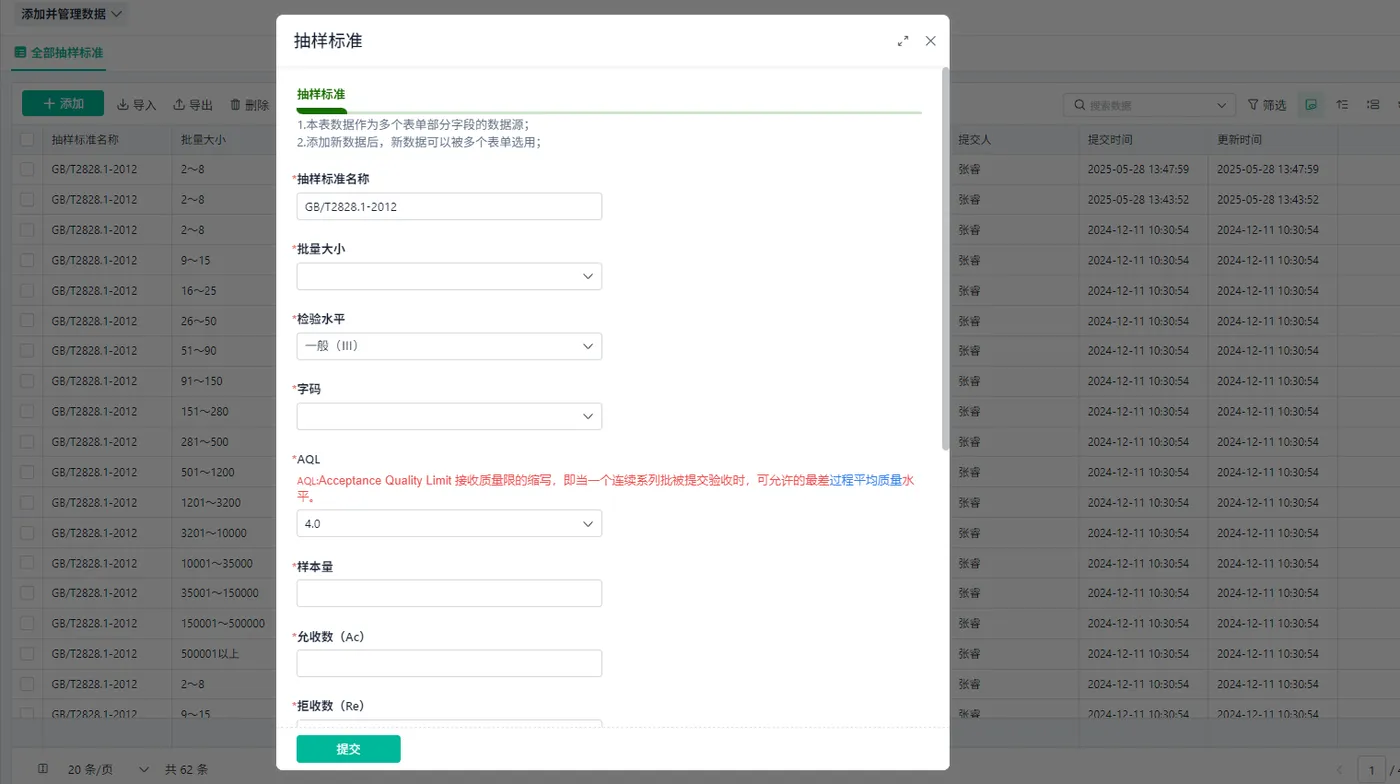The width and height of the screenshot is (1400, 784).
Task: Open the 字码 dropdown
Action: 449,416
